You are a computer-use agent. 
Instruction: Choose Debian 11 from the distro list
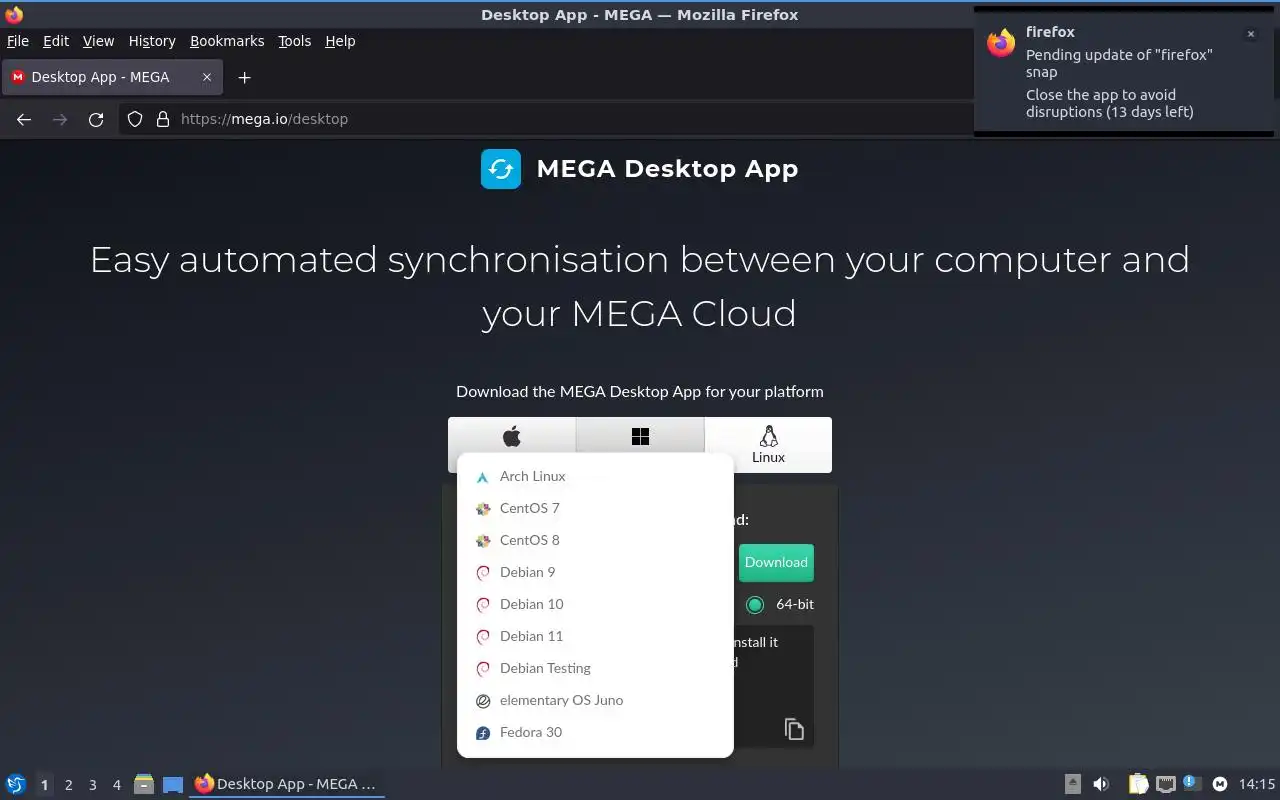coord(595,636)
